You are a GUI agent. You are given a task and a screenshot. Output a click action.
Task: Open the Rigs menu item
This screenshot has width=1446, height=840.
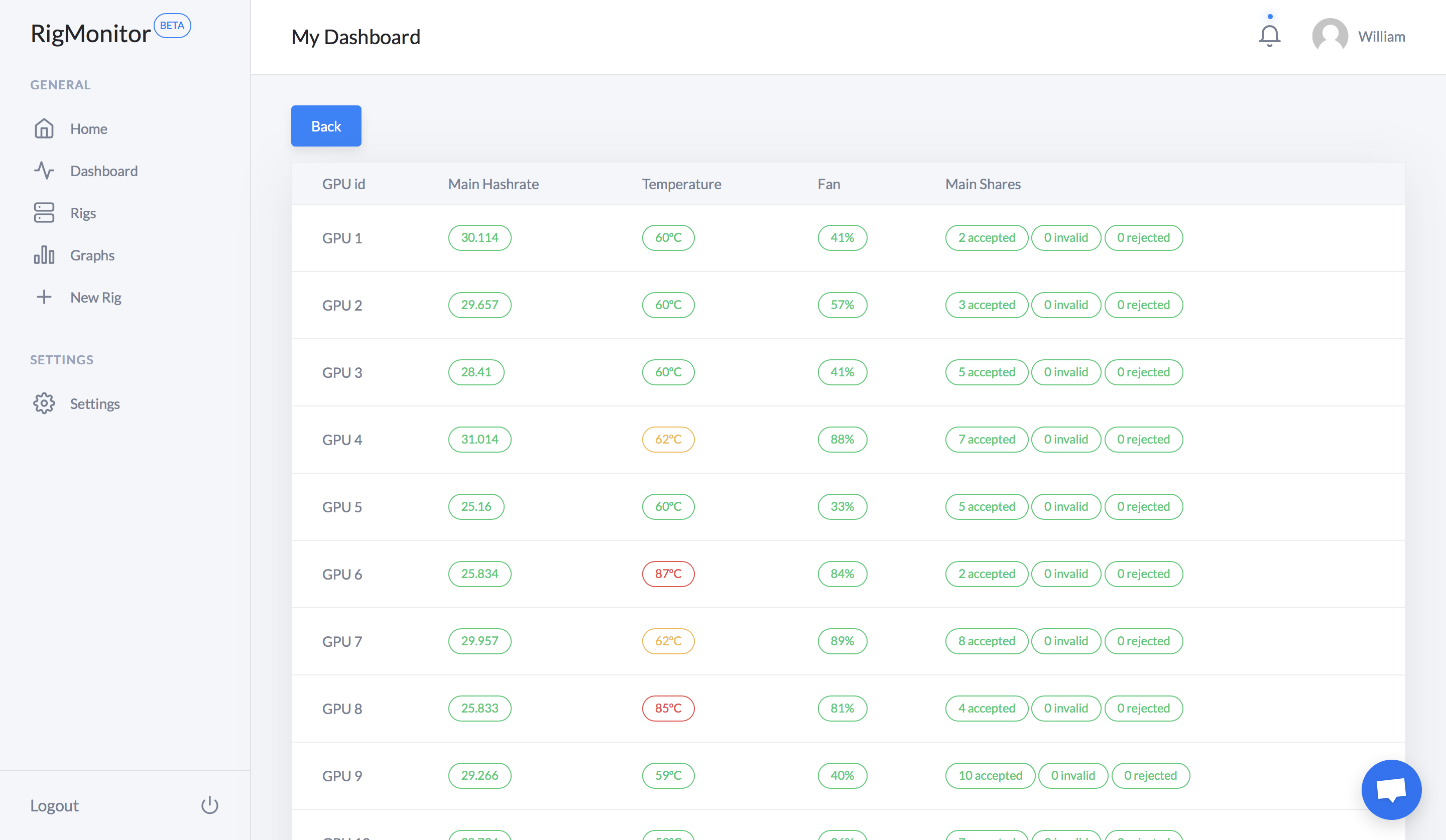(x=83, y=213)
